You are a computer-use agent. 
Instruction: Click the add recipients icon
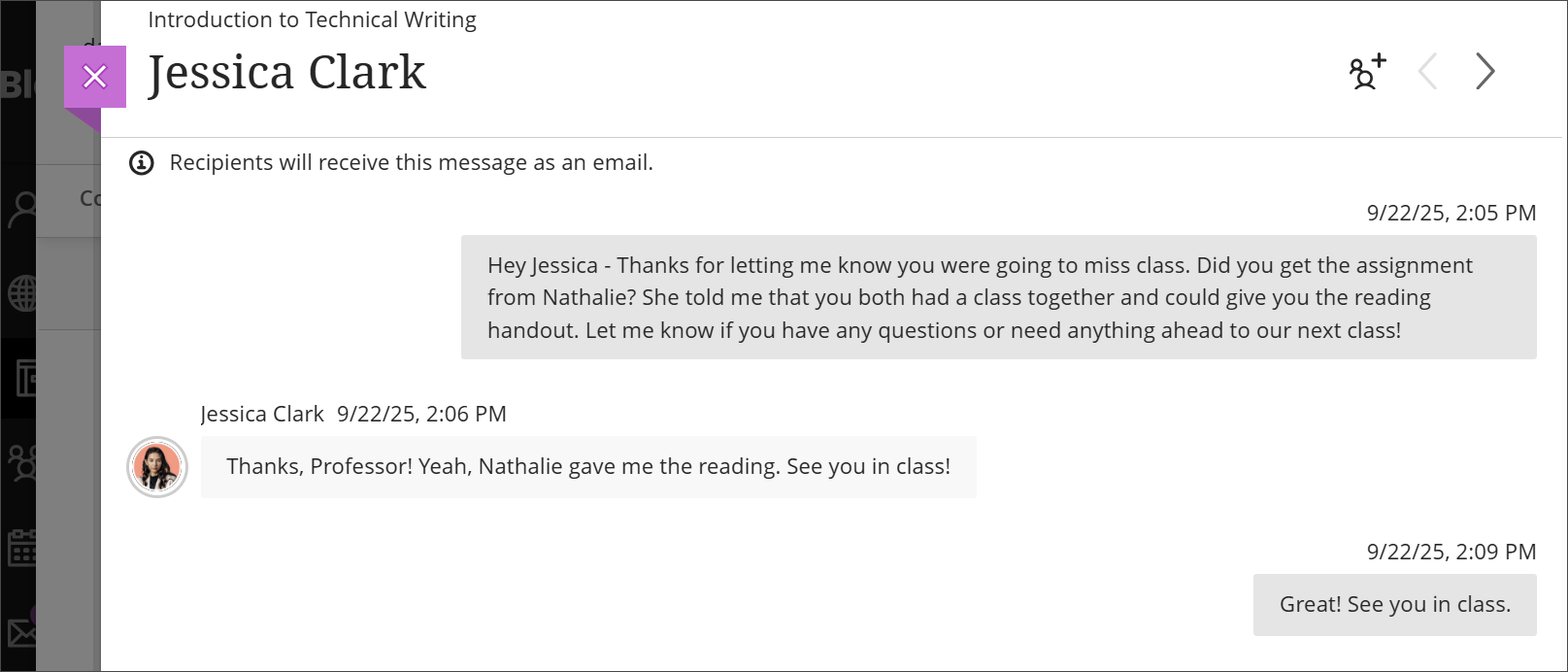click(1365, 71)
